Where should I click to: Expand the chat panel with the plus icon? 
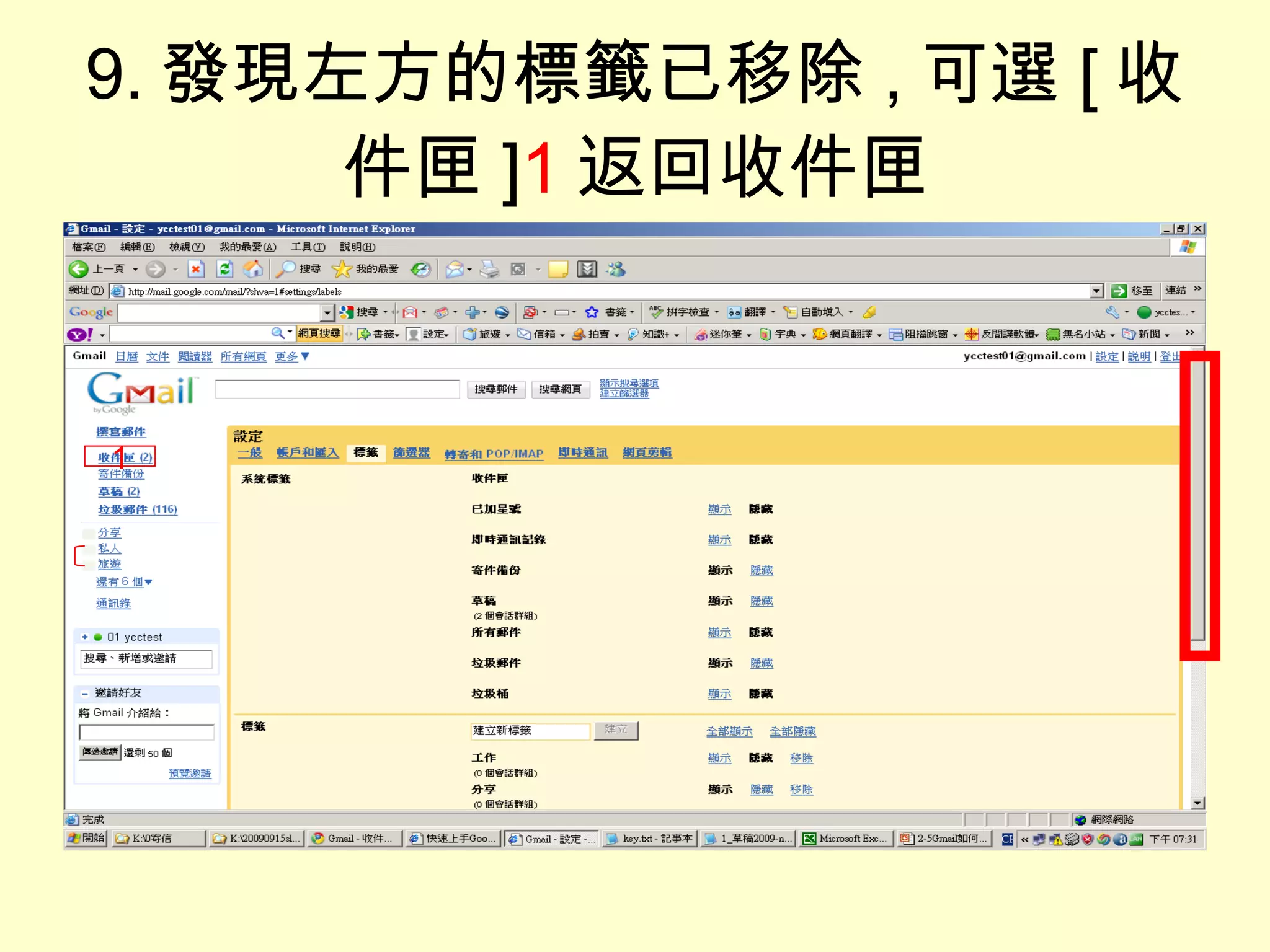(x=85, y=637)
